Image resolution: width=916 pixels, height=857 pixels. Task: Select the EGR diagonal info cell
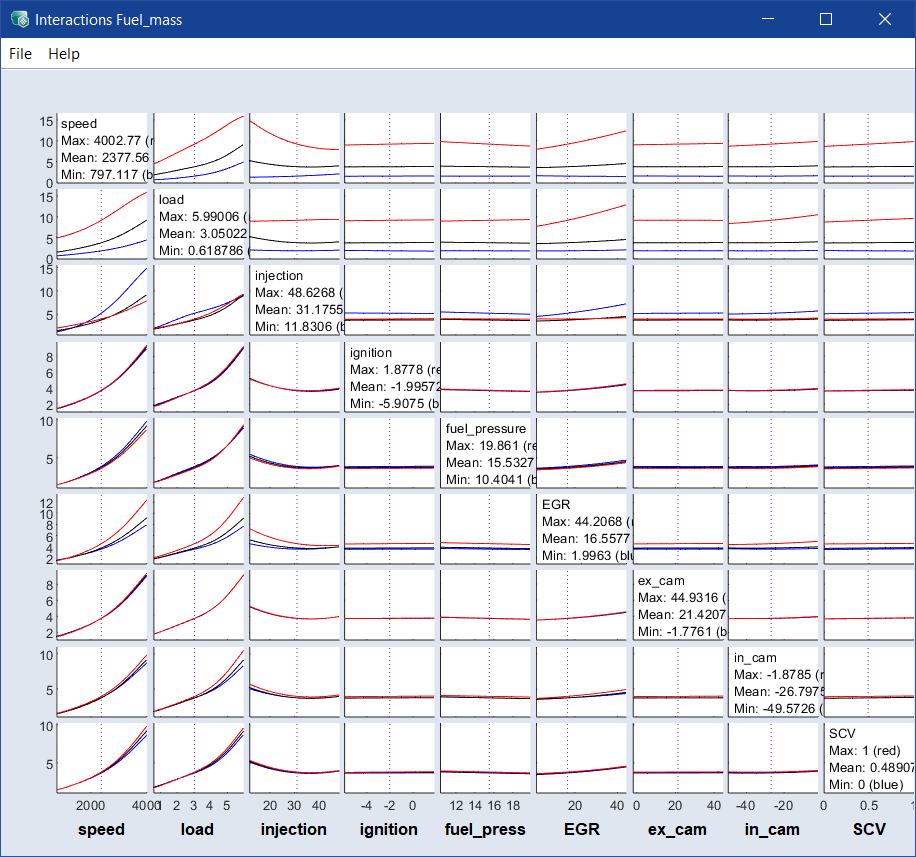tap(583, 529)
